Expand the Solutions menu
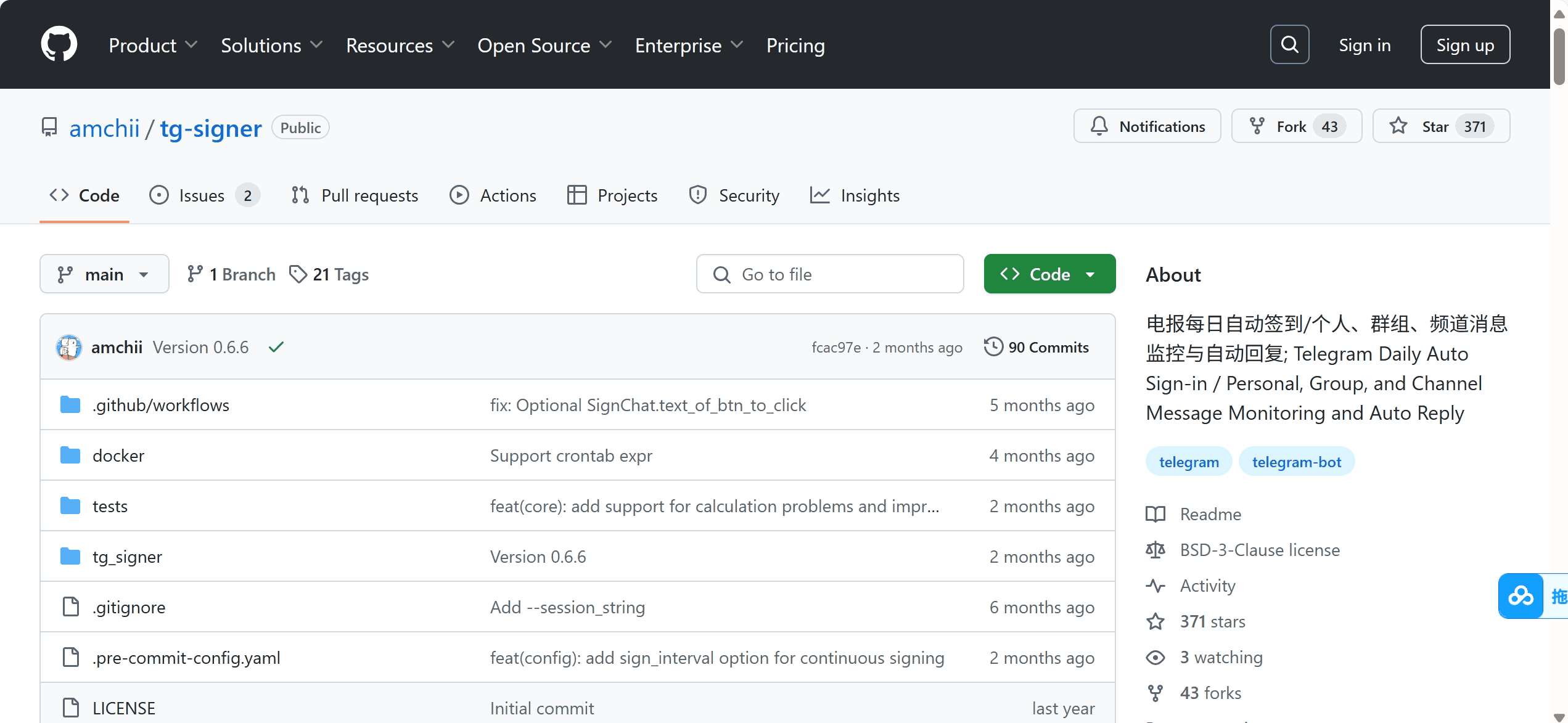This screenshot has height=723, width=1568. [272, 45]
